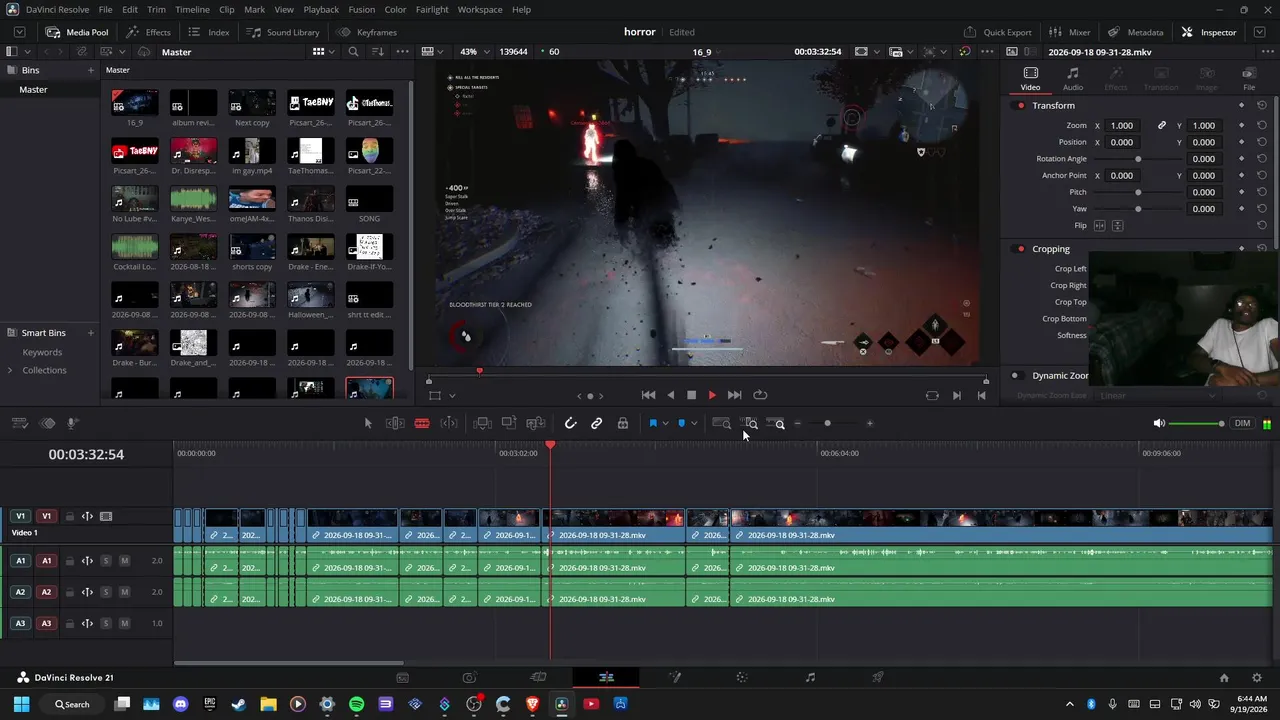Solo audio track A2
1280x720 pixels.
[x=106, y=592]
